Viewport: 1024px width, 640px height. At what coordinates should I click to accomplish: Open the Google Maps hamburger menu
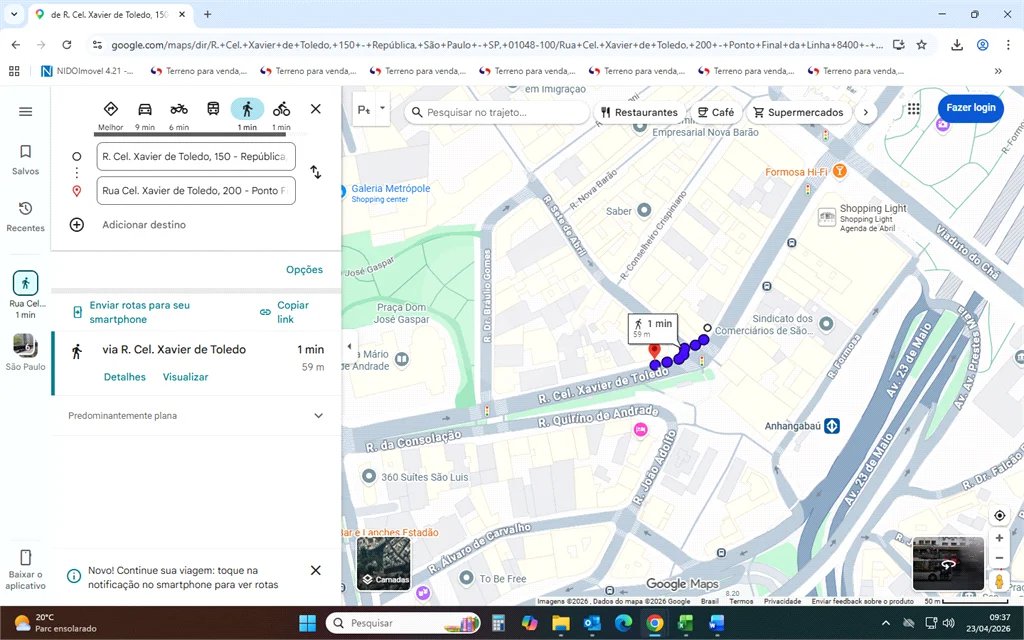[25, 112]
